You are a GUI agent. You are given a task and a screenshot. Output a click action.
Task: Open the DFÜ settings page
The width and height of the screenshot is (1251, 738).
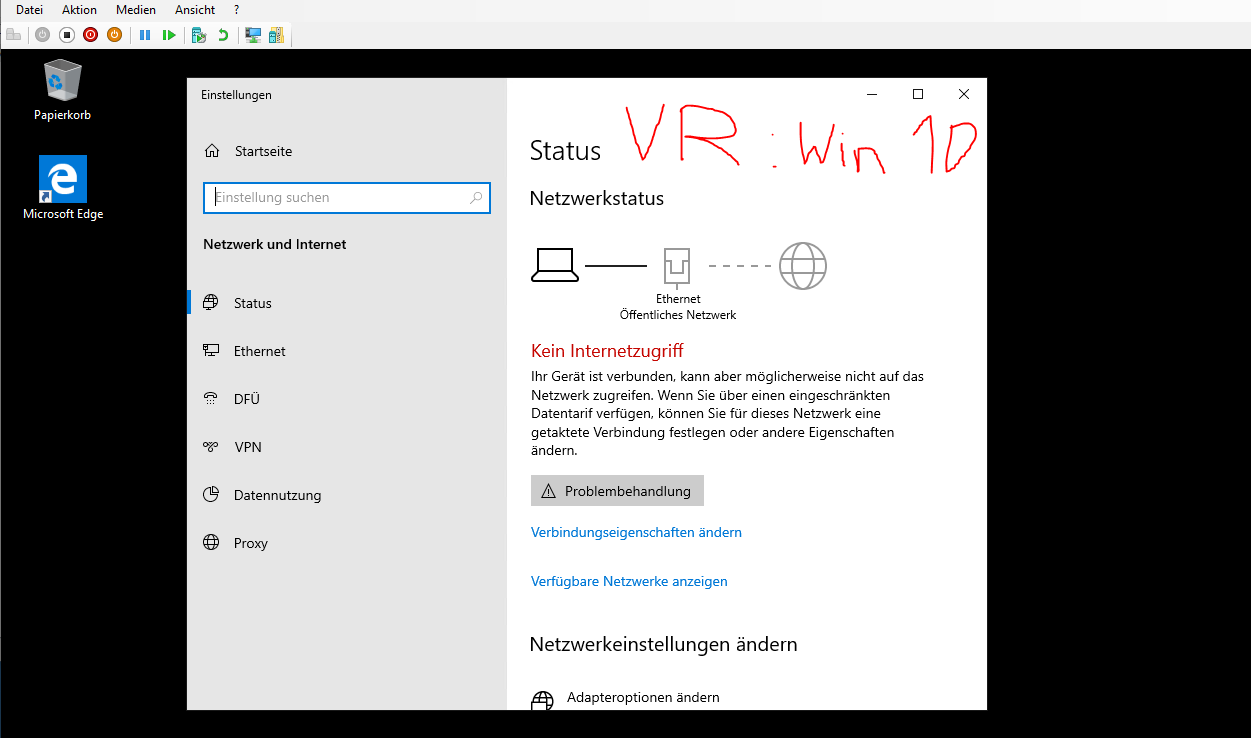(347, 399)
